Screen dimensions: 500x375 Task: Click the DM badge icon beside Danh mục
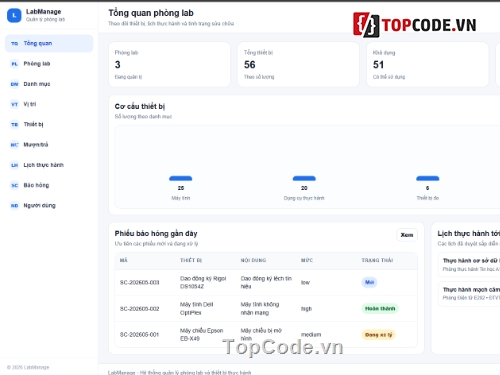pos(14,84)
